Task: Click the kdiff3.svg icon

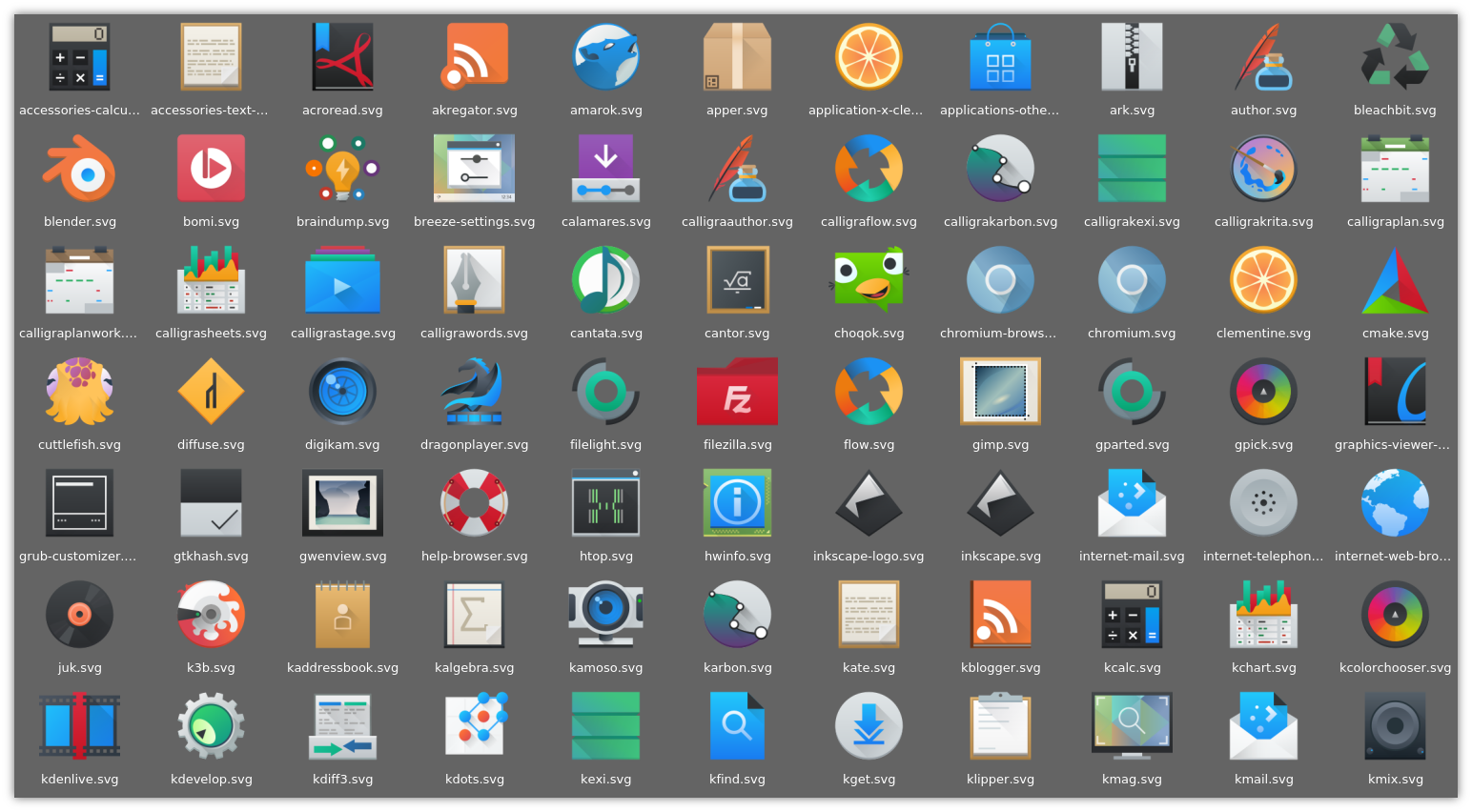Action: [342, 726]
